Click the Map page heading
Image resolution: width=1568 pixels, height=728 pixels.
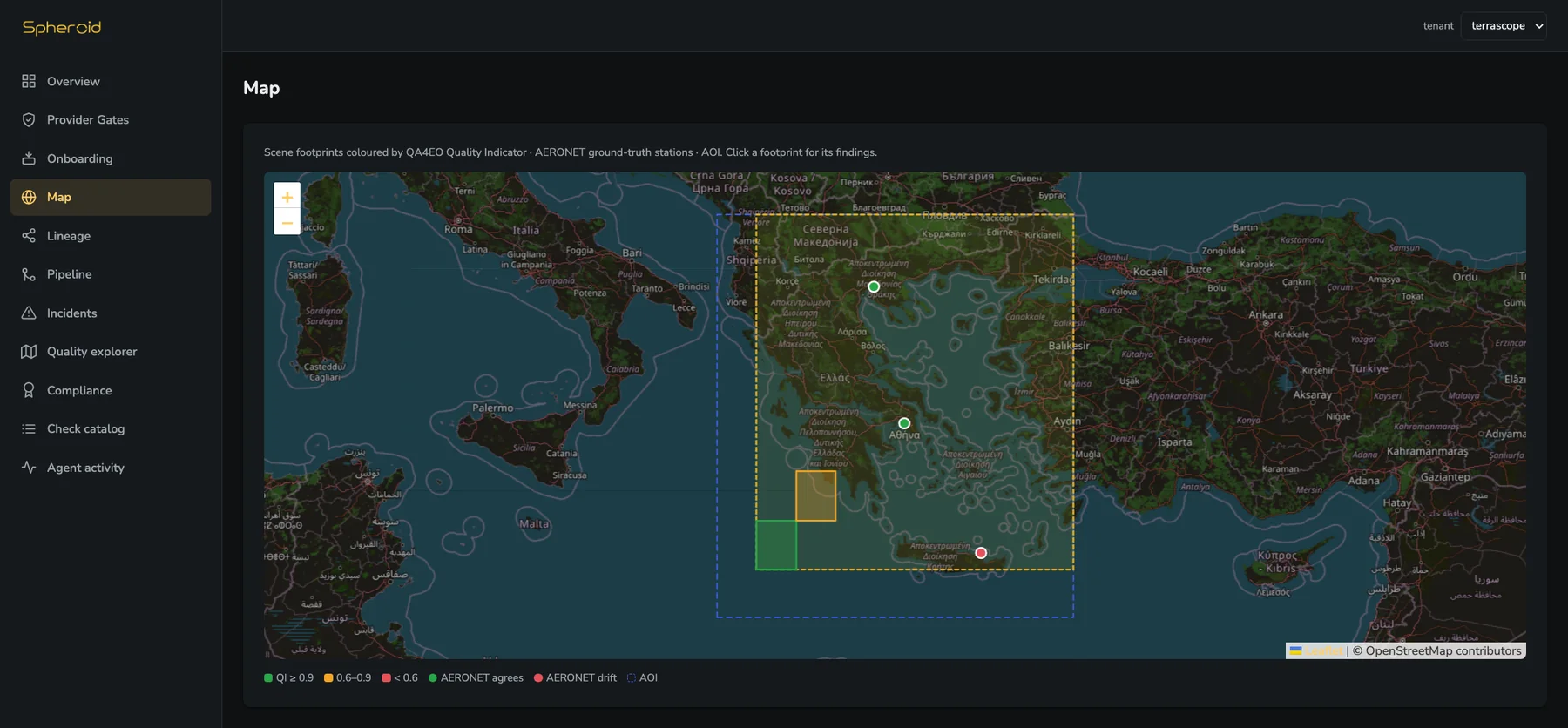coord(261,88)
